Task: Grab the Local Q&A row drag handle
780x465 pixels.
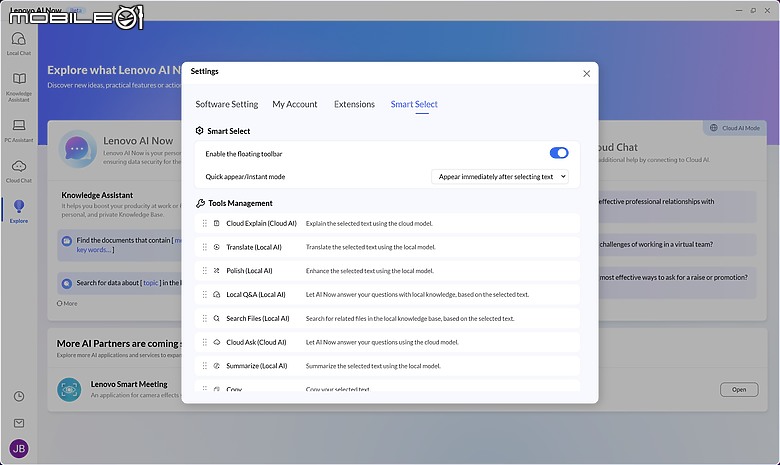Action: 204,294
